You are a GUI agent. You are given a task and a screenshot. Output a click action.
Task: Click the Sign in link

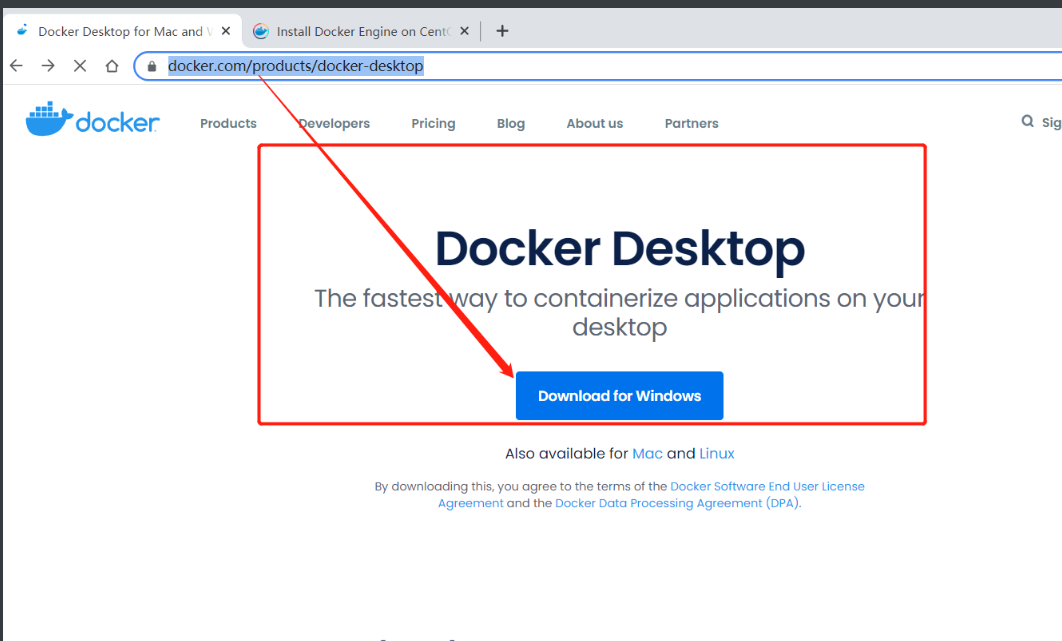[x=1051, y=122]
